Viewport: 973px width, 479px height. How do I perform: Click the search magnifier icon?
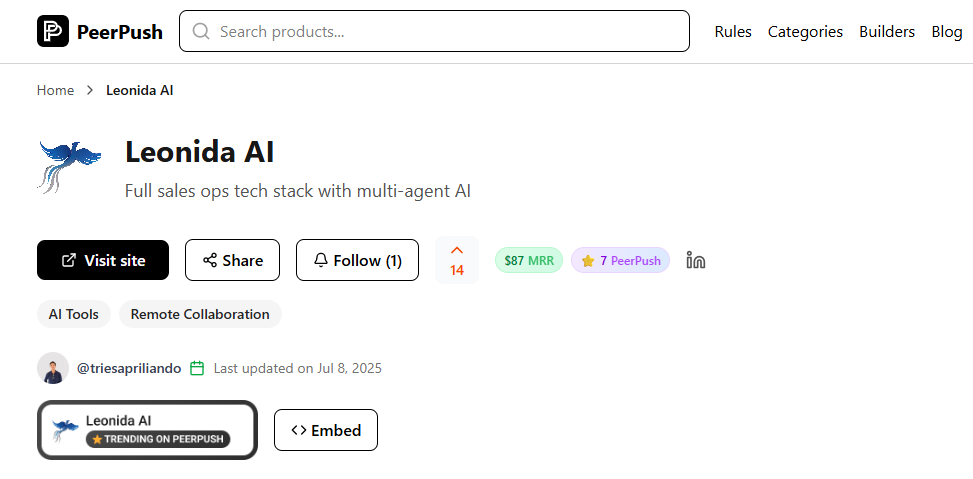(201, 31)
